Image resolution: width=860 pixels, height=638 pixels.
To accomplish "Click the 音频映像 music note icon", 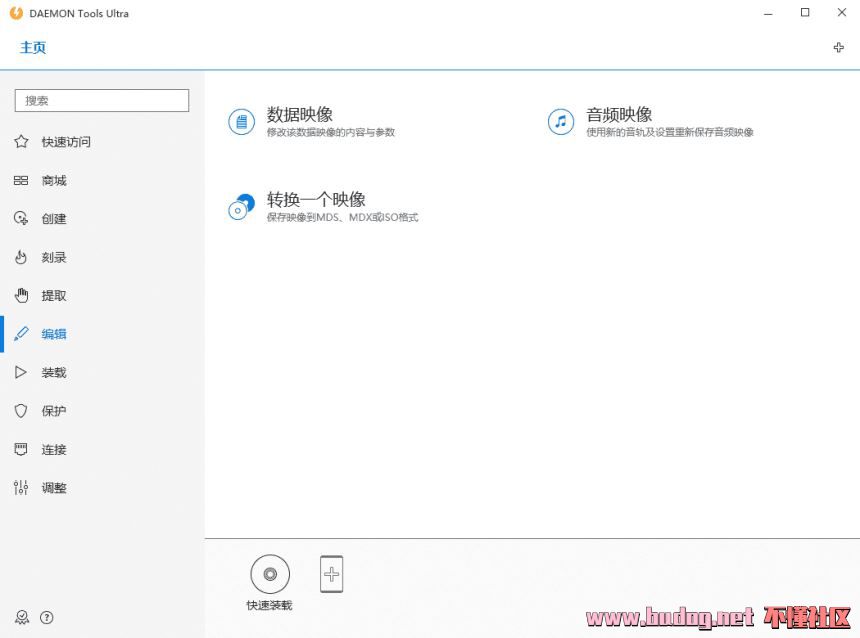I will (561, 122).
